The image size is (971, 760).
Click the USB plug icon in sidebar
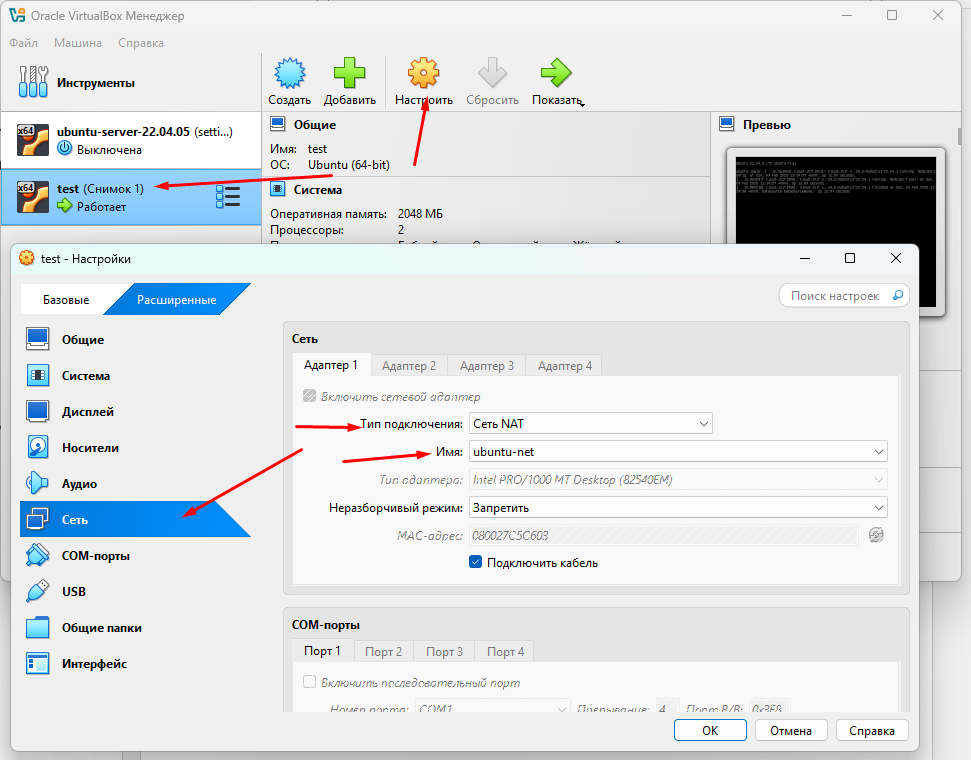(x=38, y=591)
